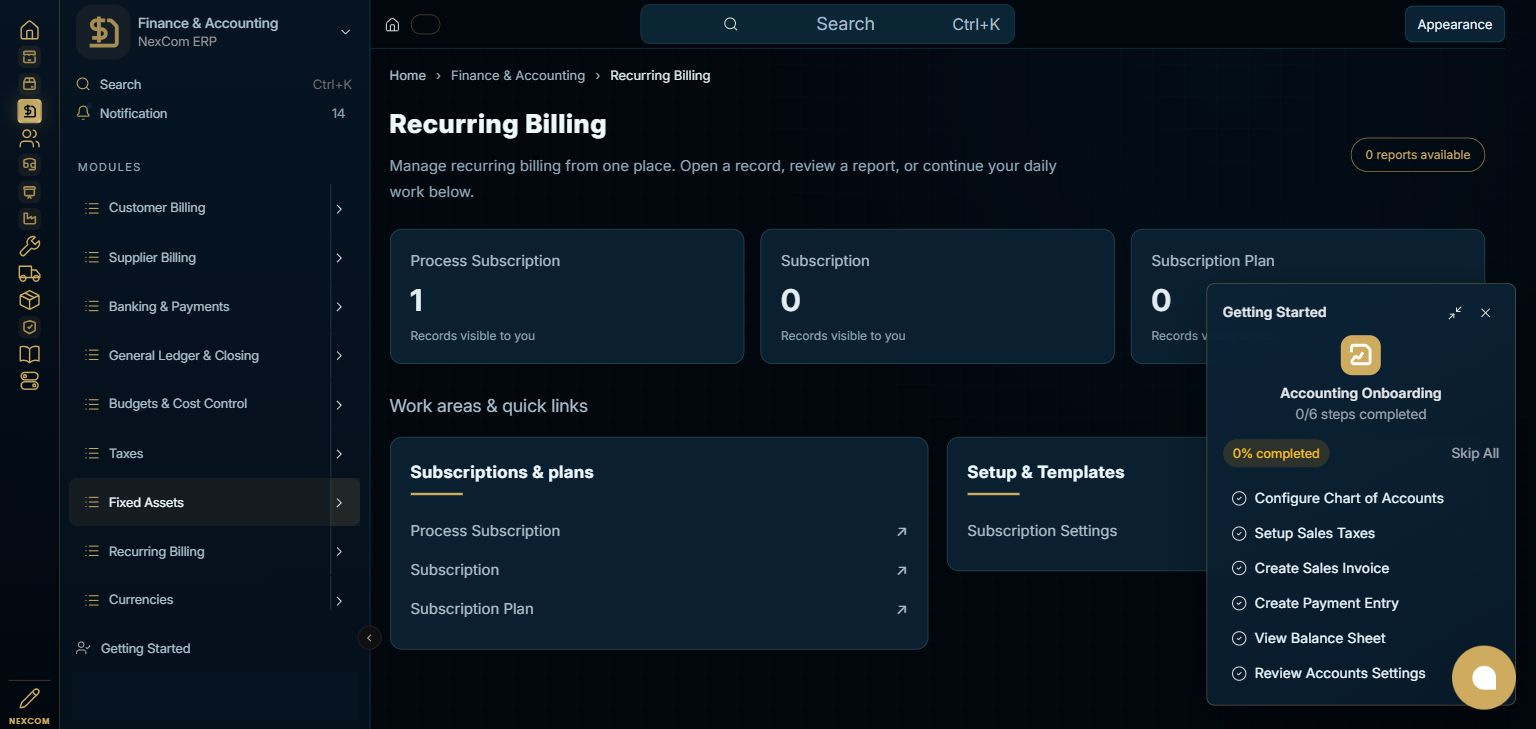Check the Create Sales Invoice step
1536x729 pixels.
tap(1239, 568)
